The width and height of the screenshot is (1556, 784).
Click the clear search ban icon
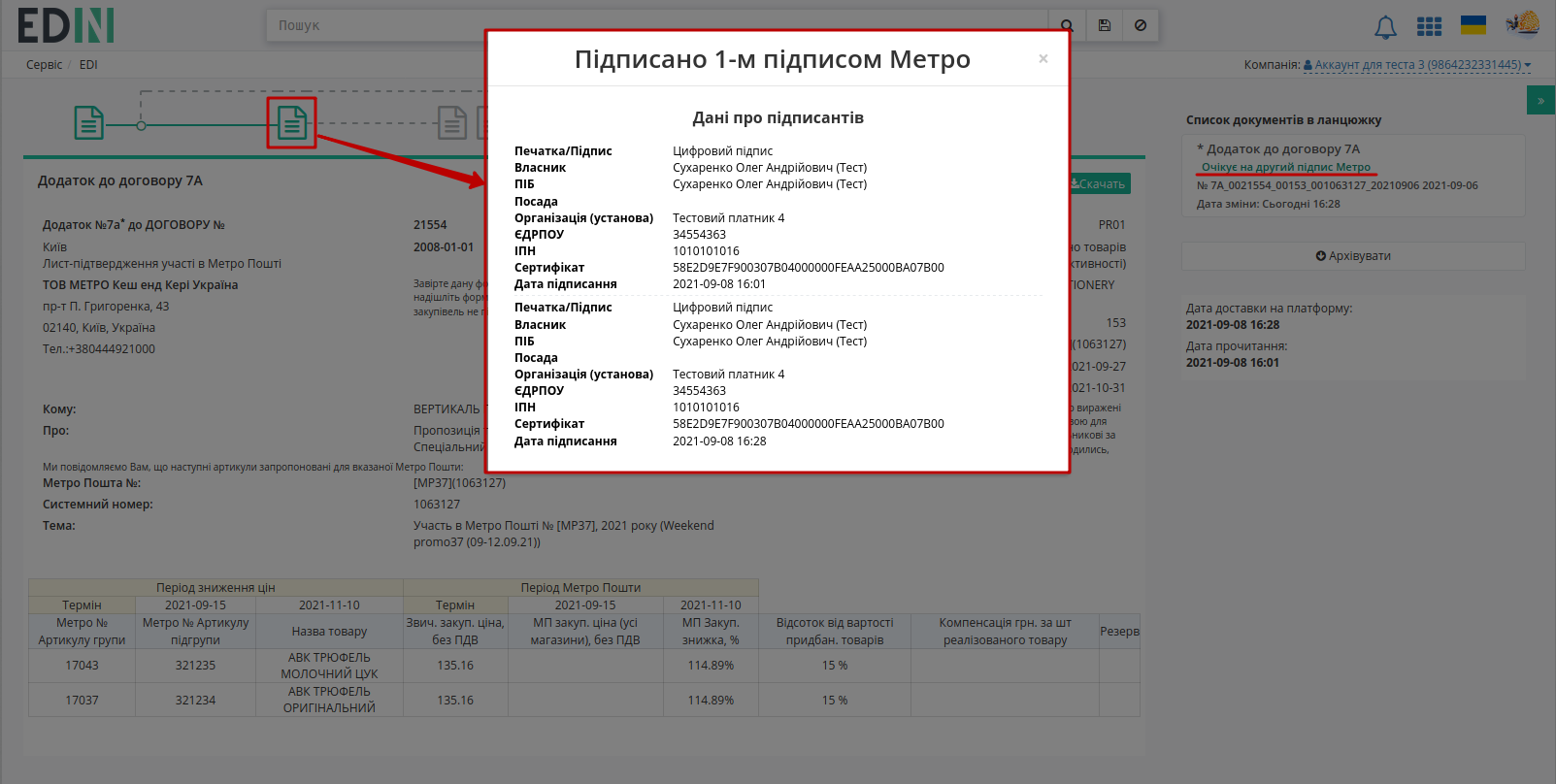pos(1141,25)
